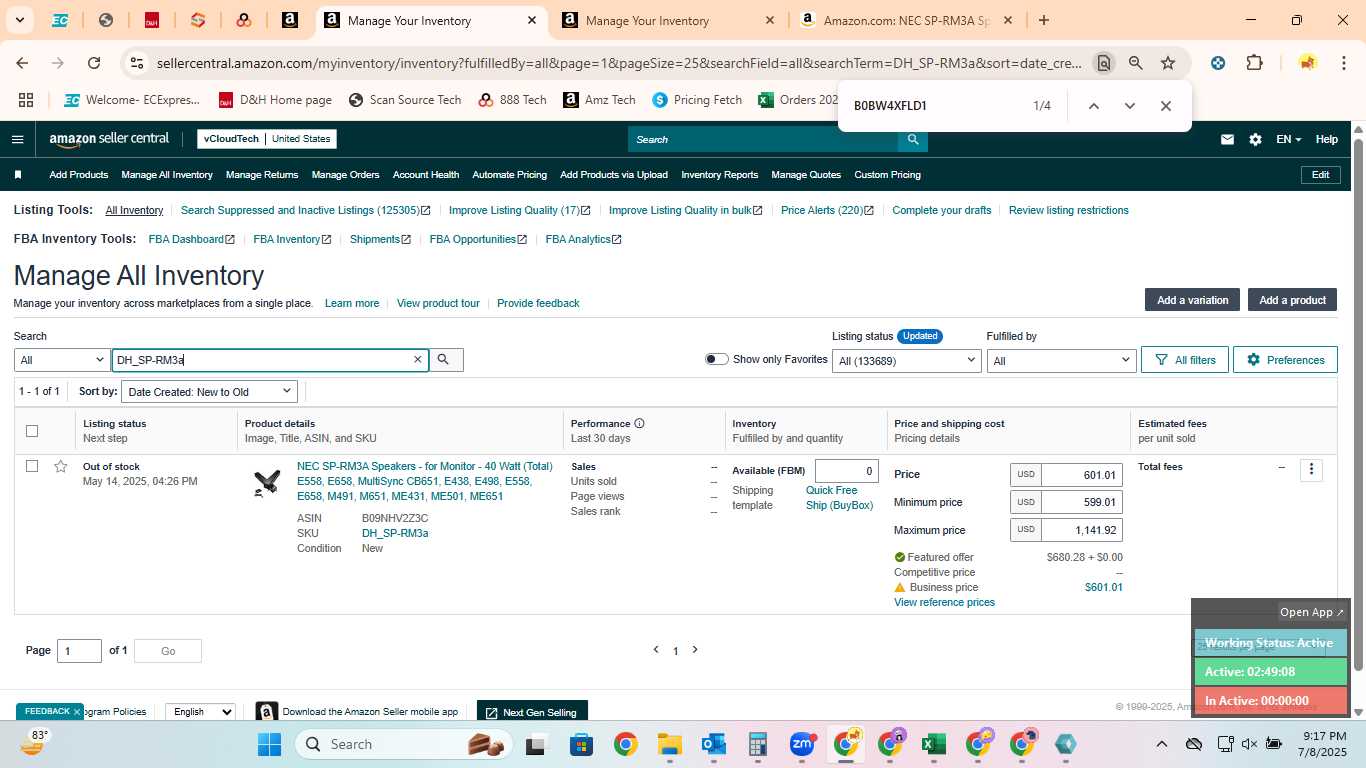Open Manage Returns menu item

coord(262,175)
